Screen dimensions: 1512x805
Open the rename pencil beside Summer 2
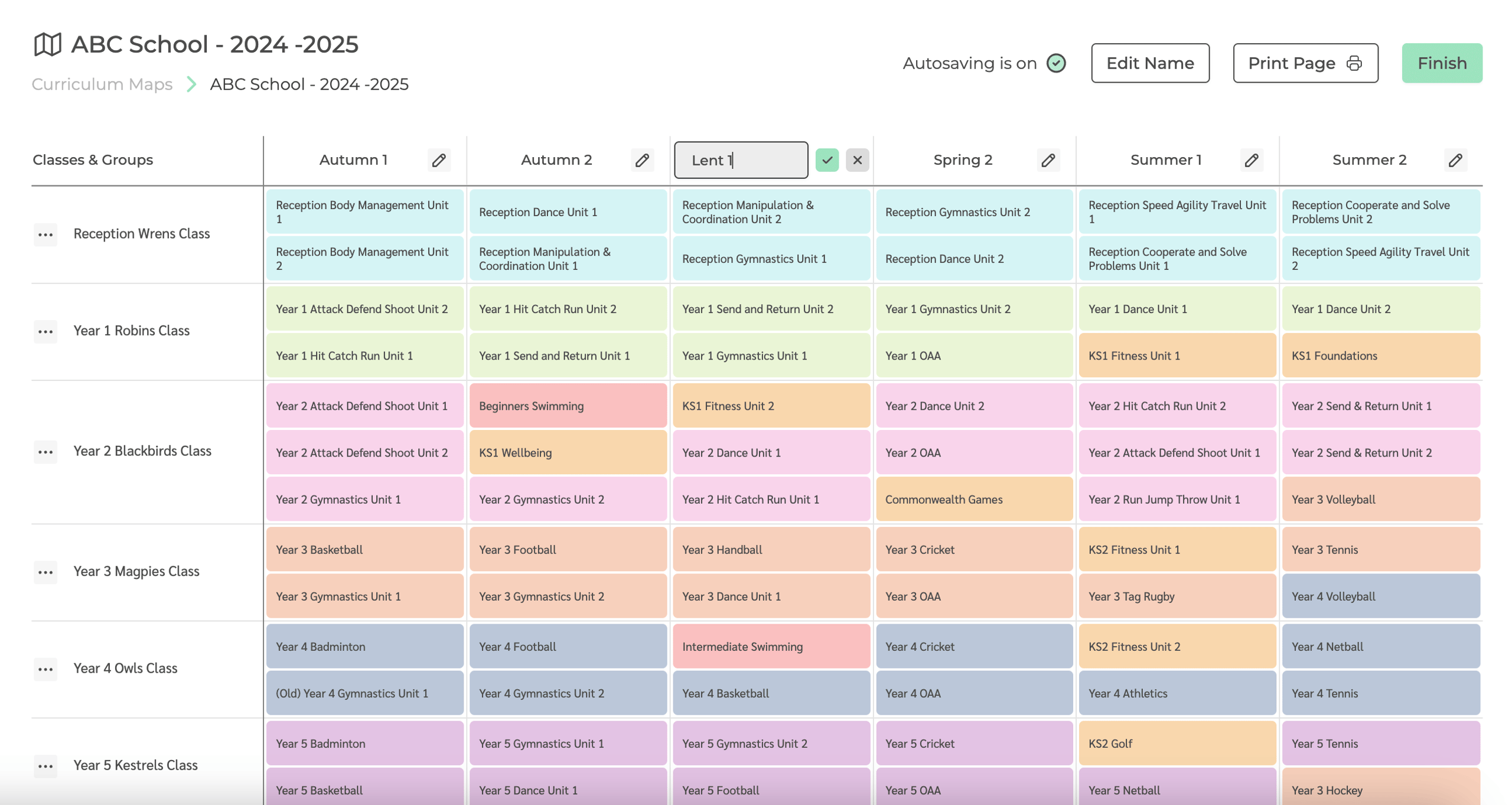click(1455, 159)
